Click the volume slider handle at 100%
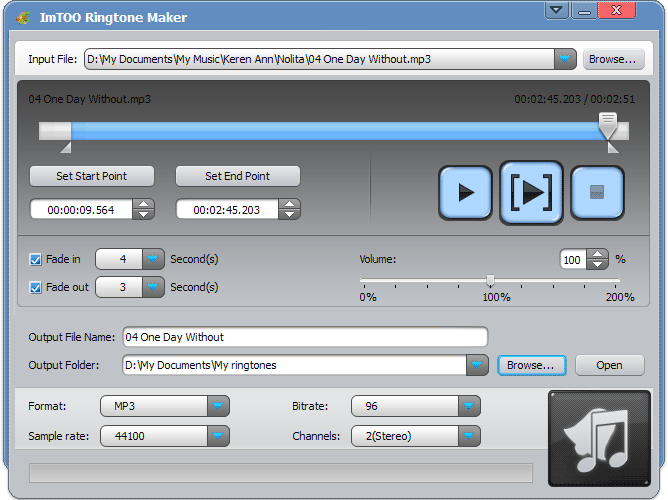The width and height of the screenshot is (668, 500). [490, 281]
